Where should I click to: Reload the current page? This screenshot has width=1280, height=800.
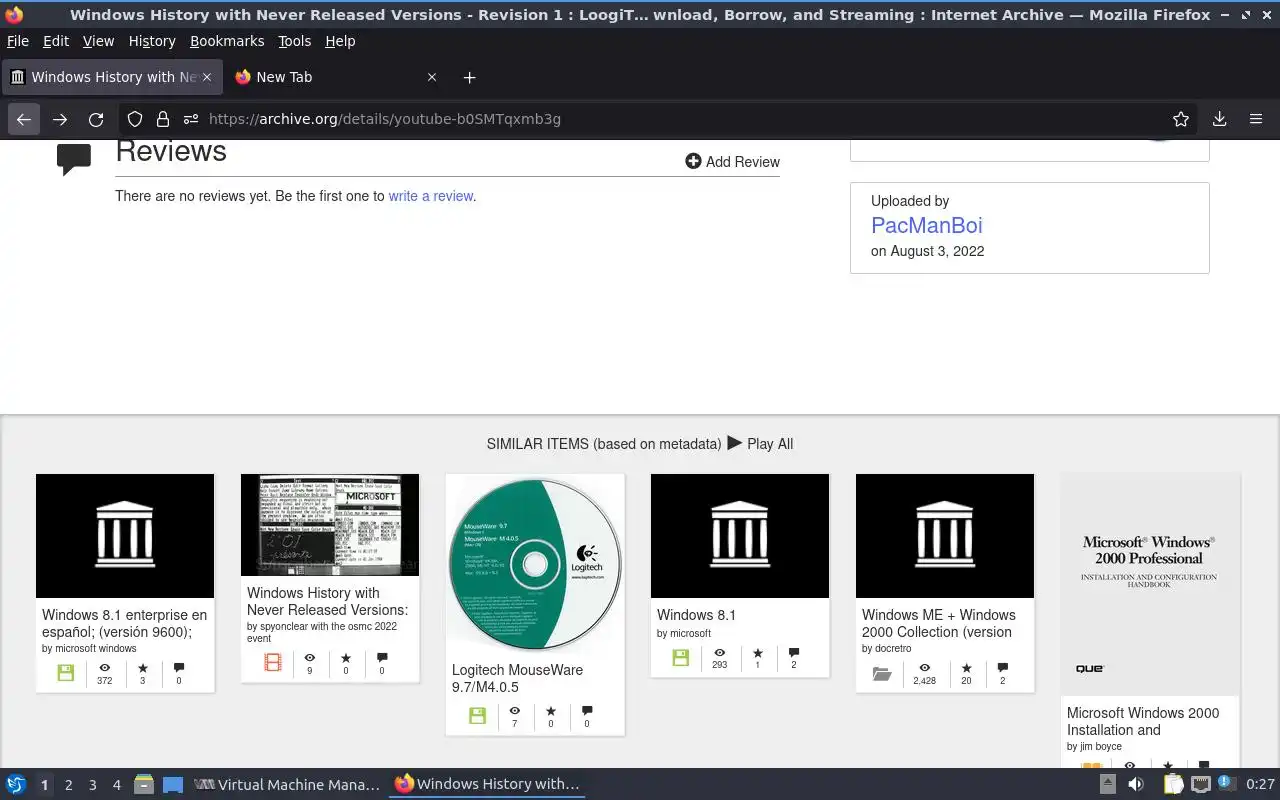(x=96, y=119)
